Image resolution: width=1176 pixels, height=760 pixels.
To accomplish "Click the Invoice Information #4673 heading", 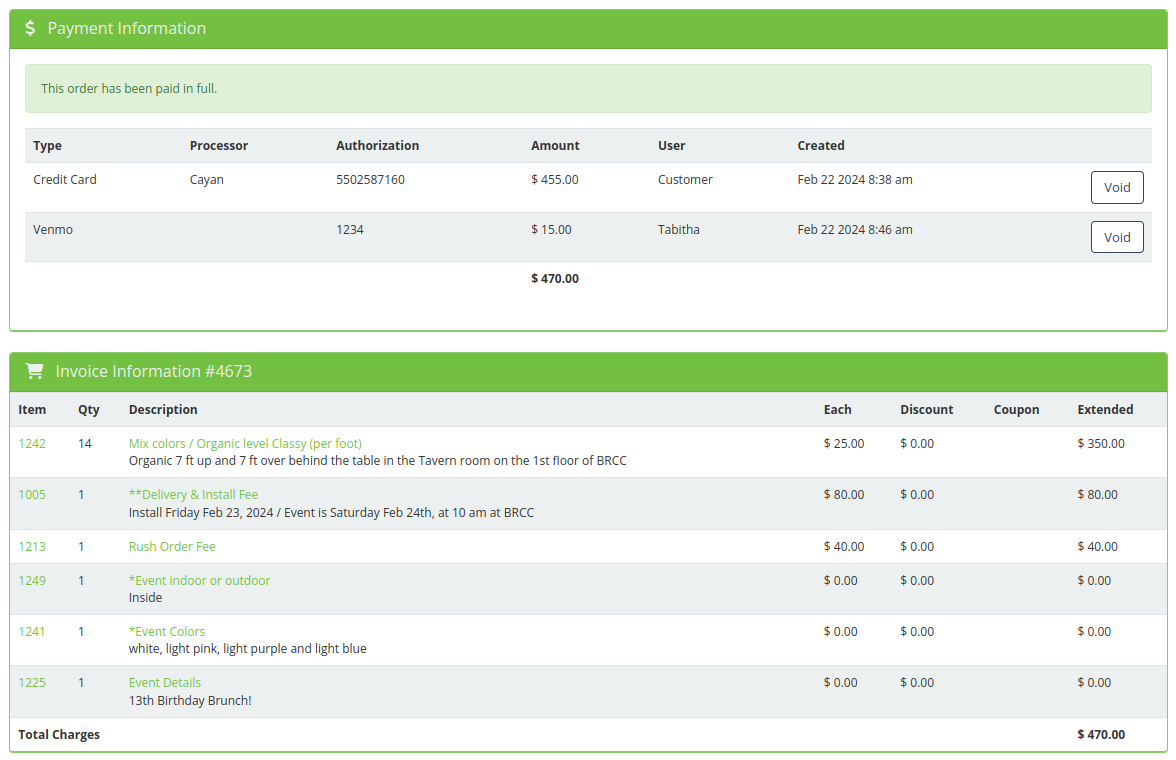I will [x=154, y=371].
